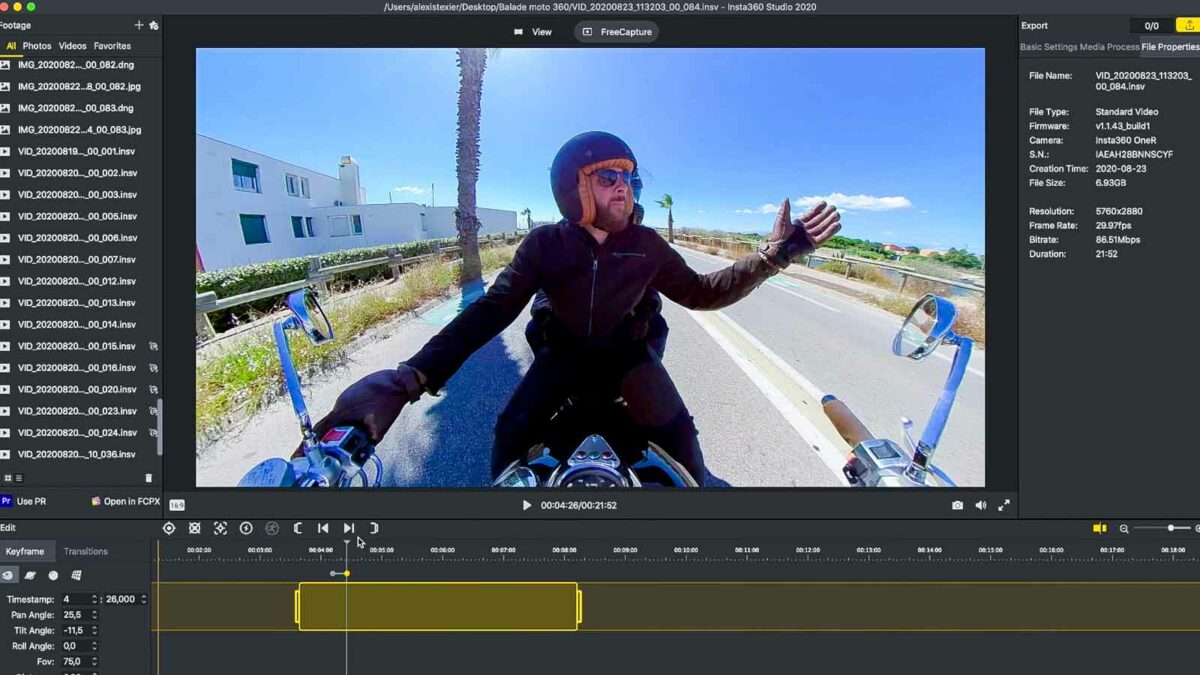This screenshot has width=1200, height=675.
Task: Delete footage using the trash icon
Action: tap(148, 477)
